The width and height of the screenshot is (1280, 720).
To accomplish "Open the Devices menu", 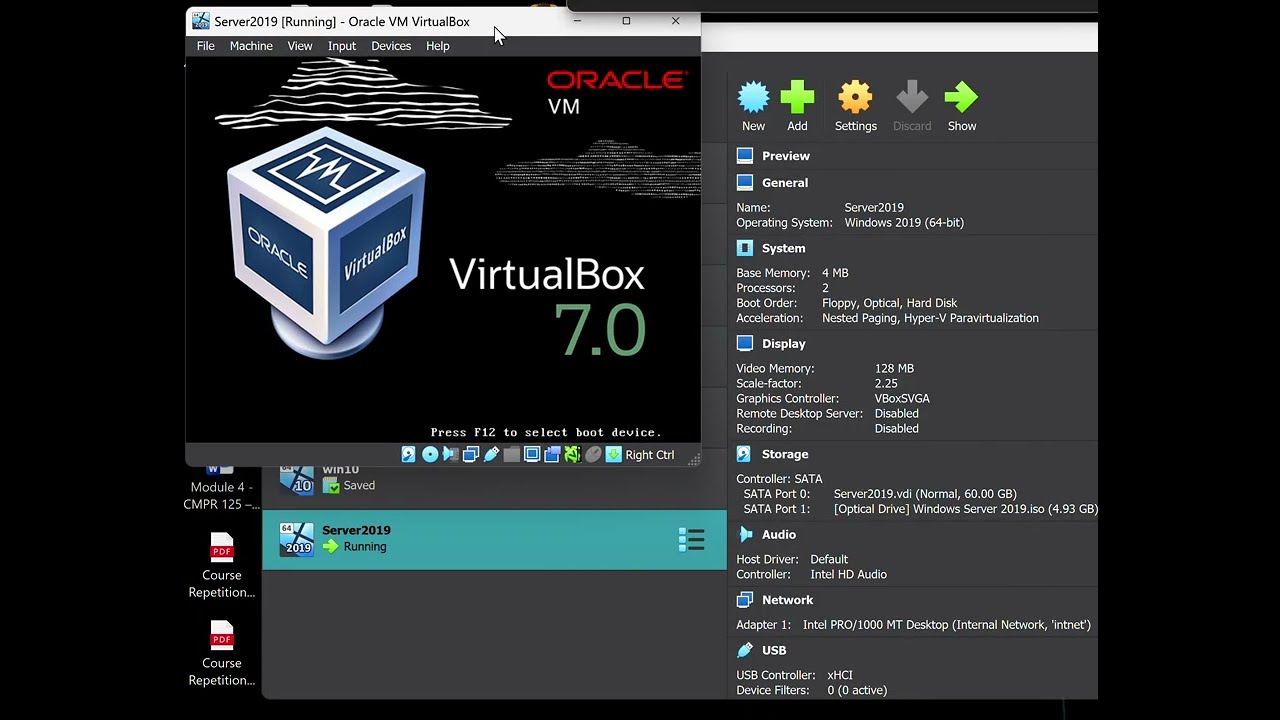I will pos(391,46).
